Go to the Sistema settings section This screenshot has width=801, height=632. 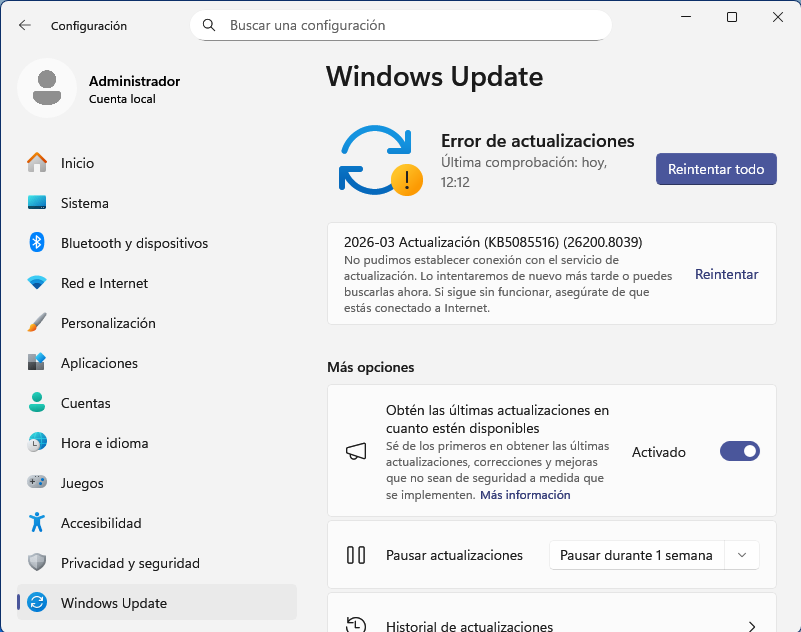point(85,203)
